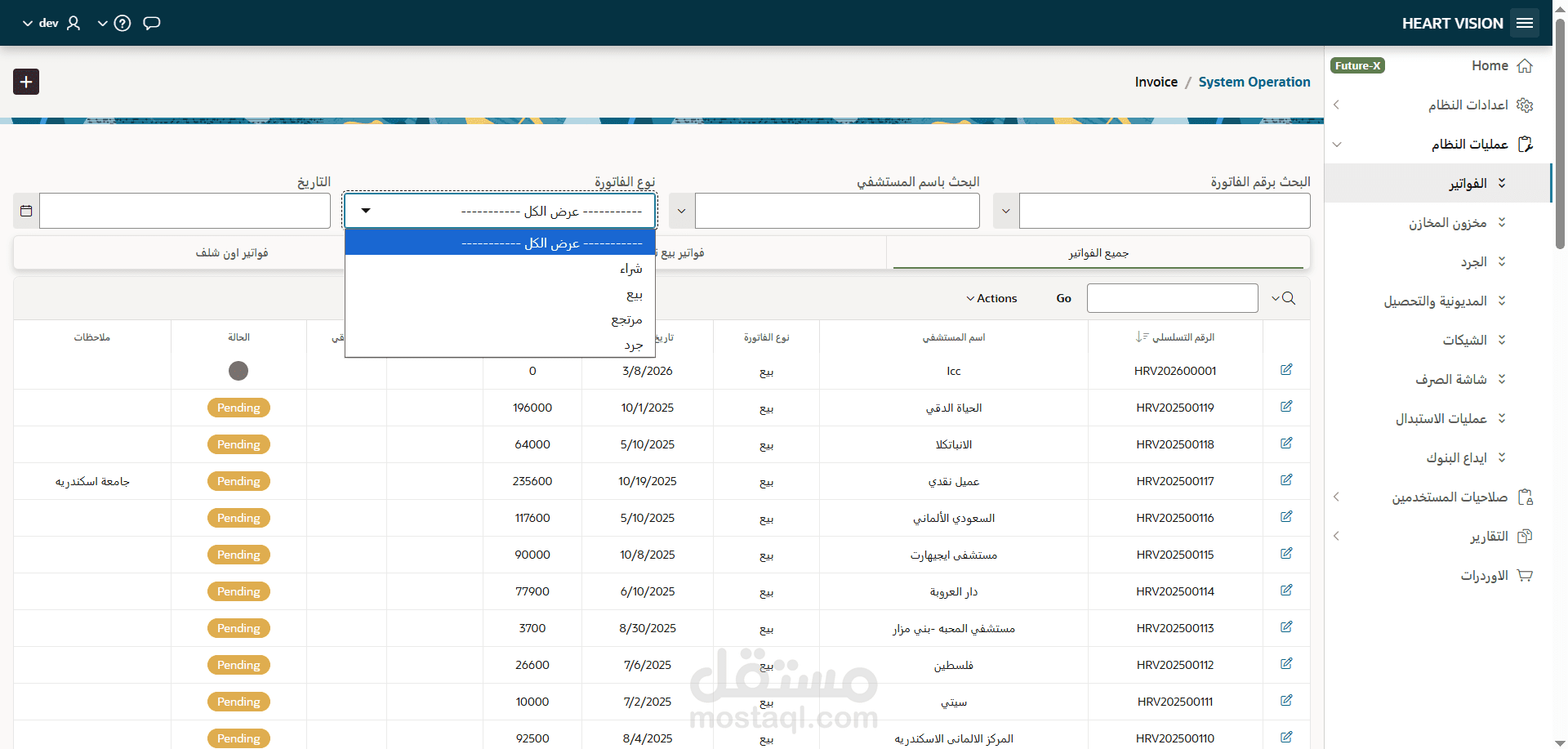Screen dimensions: 1568x749
Task: Click the invoice number search field
Action: click(x=1165, y=211)
